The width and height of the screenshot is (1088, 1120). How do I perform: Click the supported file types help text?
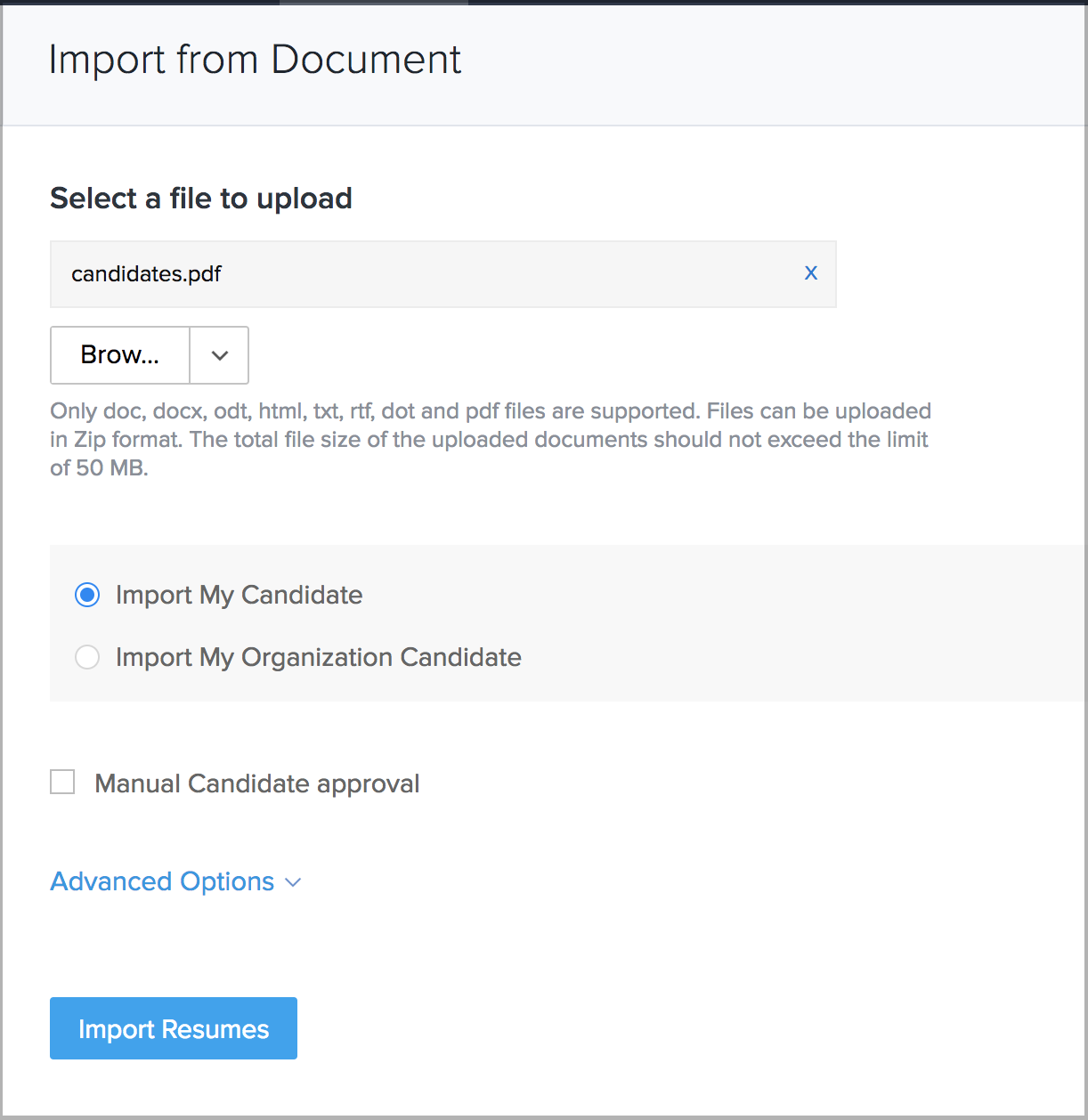491,439
